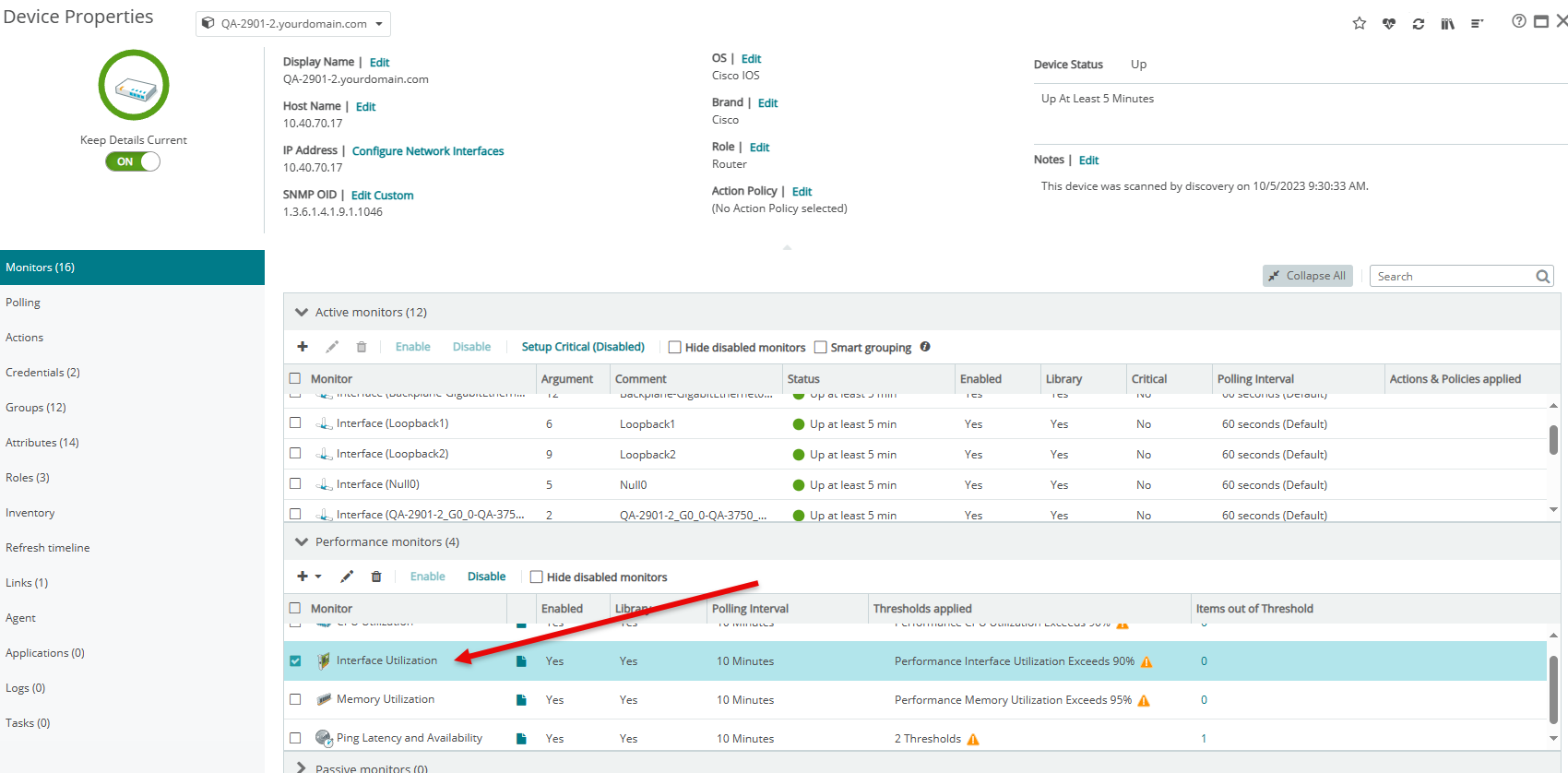Click the warning icon next to 2 Thresholds
Image resolution: width=1568 pixels, height=773 pixels.
973,739
